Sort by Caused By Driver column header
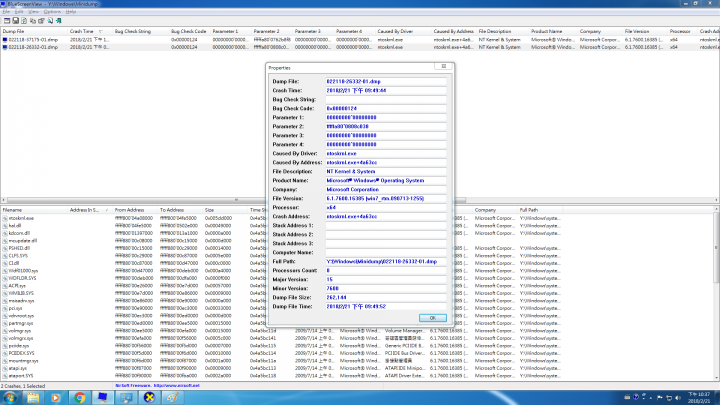 pos(403,31)
